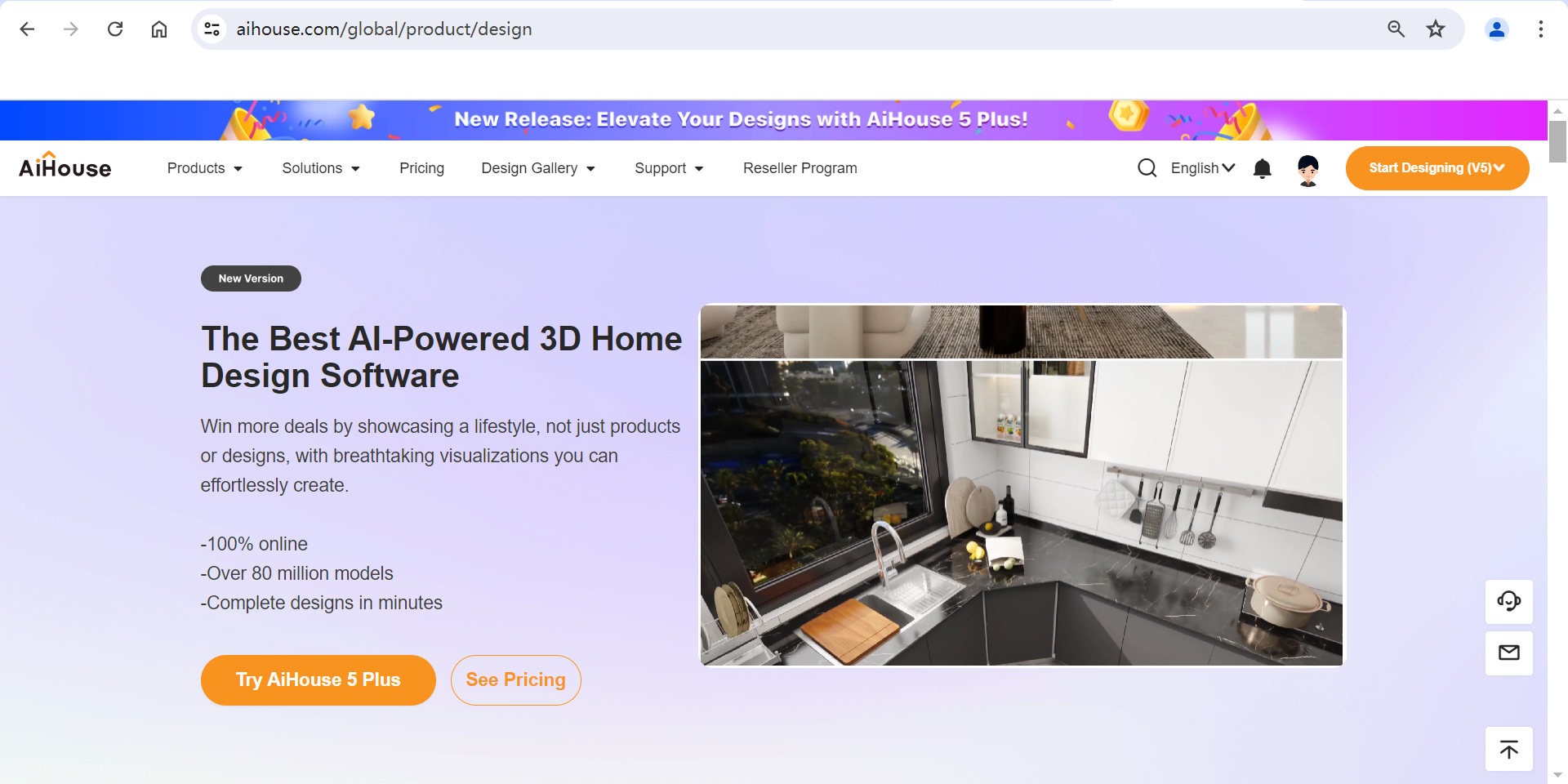Click the scrollbar up arrow
This screenshot has width=1568, height=784.
point(1557,109)
